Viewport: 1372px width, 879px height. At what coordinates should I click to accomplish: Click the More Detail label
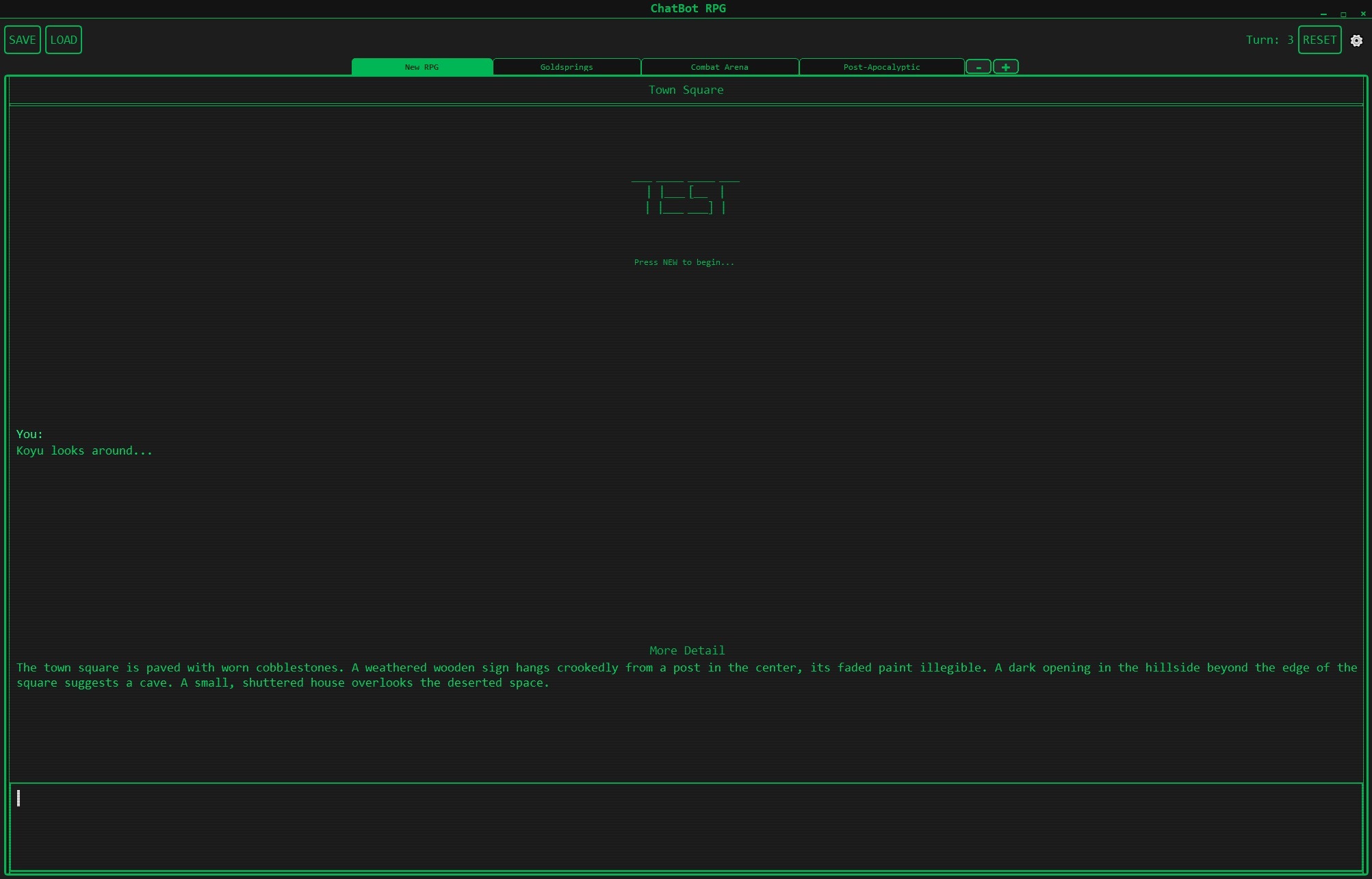[686, 650]
